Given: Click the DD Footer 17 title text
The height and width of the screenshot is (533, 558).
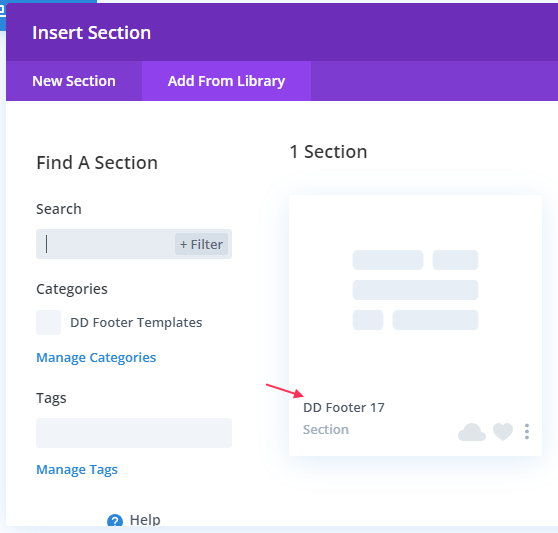Looking at the screenshot, I should click(x=344, y=407).
